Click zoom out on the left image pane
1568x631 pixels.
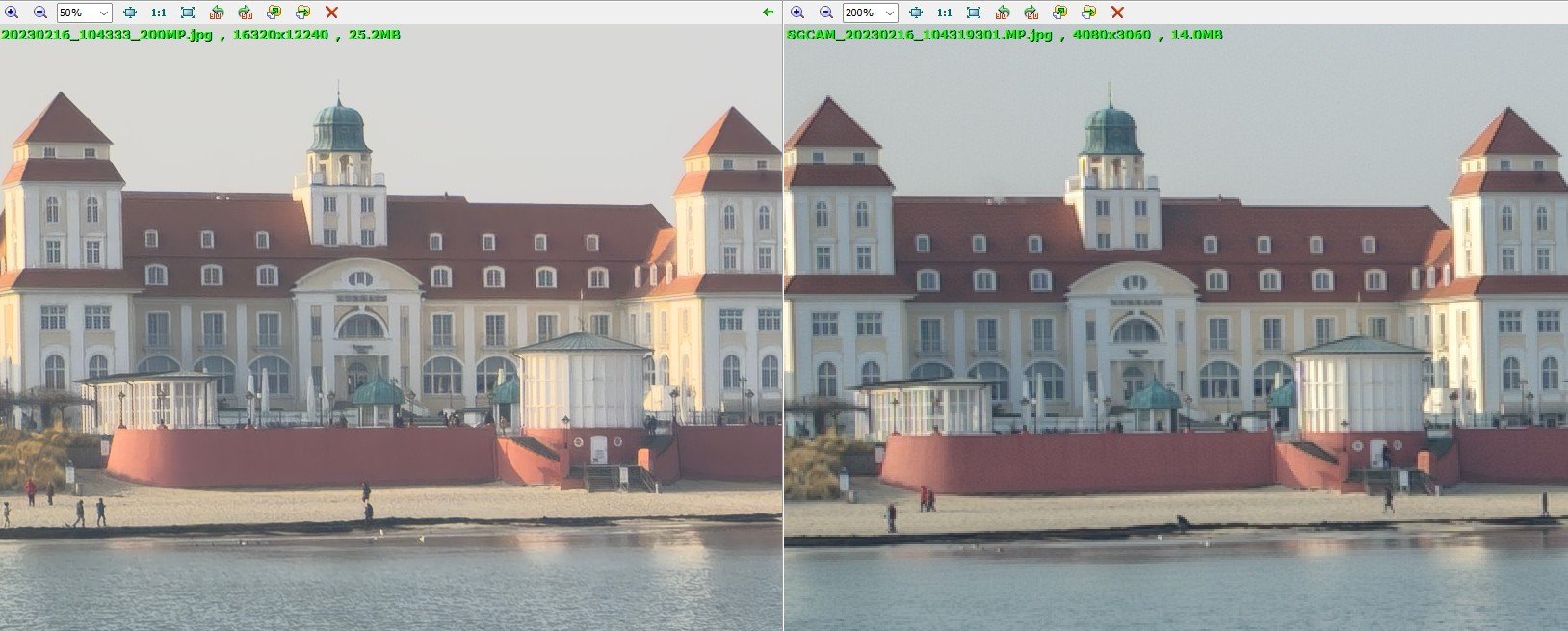[x=40, y=13]
